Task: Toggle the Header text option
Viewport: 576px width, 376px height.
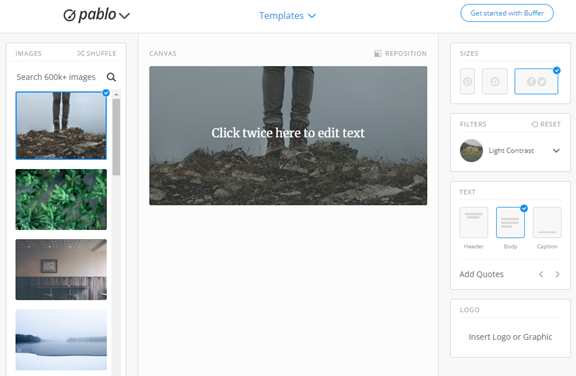Action: [x=474, y=223]
